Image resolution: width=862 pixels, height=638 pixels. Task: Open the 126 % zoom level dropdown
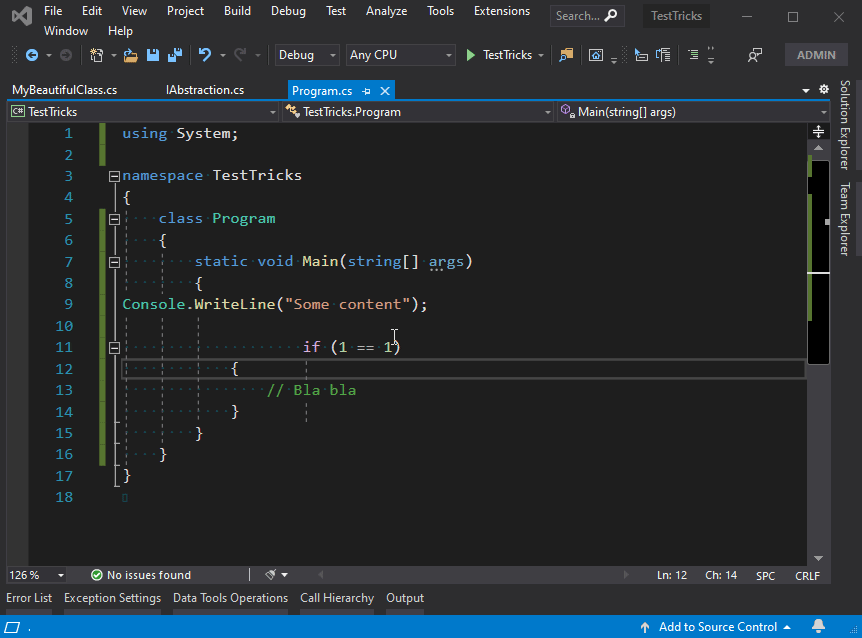pyautogui.click(x=36, y=575)
